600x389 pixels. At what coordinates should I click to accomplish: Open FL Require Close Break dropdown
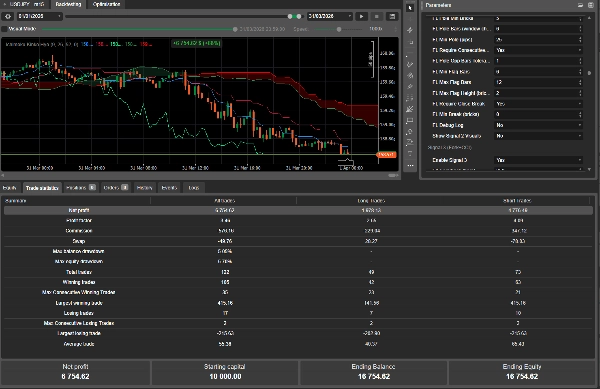click(x=538, y=104)
